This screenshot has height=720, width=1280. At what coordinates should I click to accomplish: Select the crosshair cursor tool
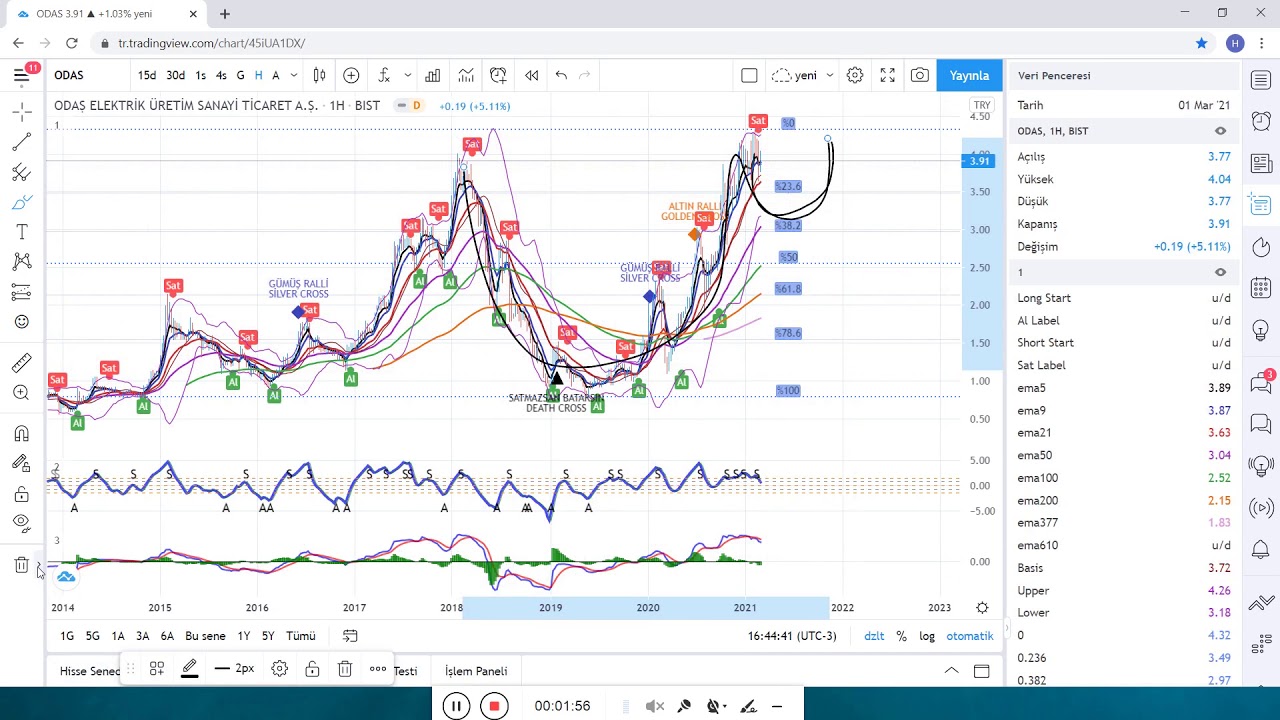[x=22, y=112]
